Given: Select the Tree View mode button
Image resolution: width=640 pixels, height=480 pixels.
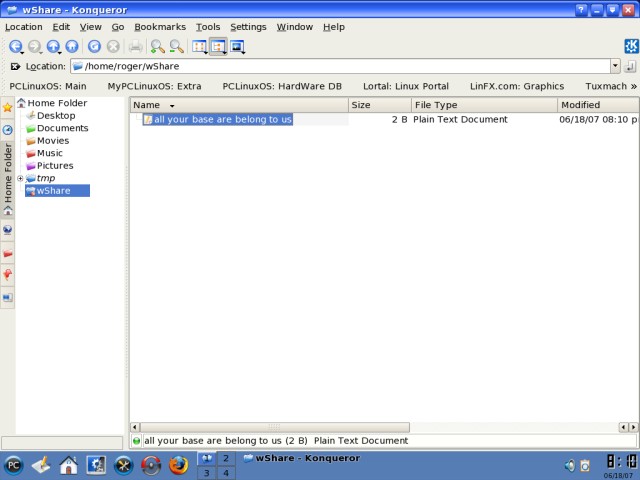Looking at the screenshot, I should point(218,46).
